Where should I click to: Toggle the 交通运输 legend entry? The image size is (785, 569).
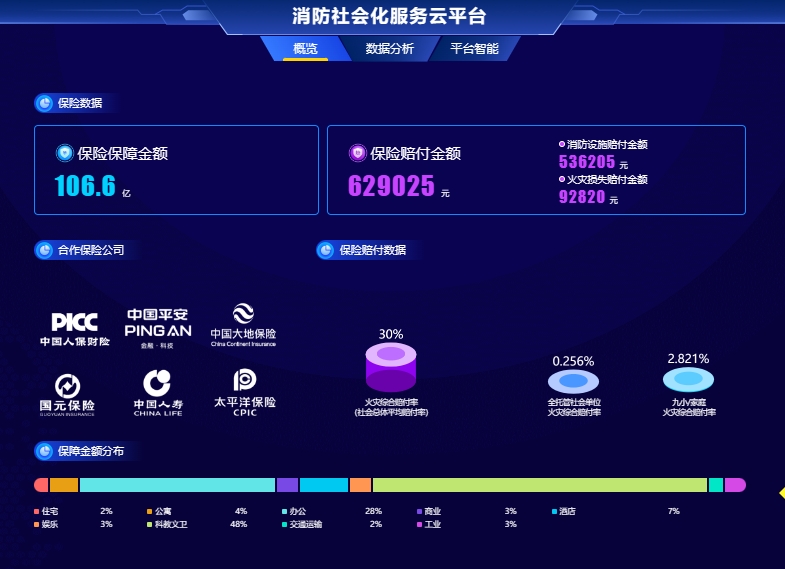(x=303, y=524)
